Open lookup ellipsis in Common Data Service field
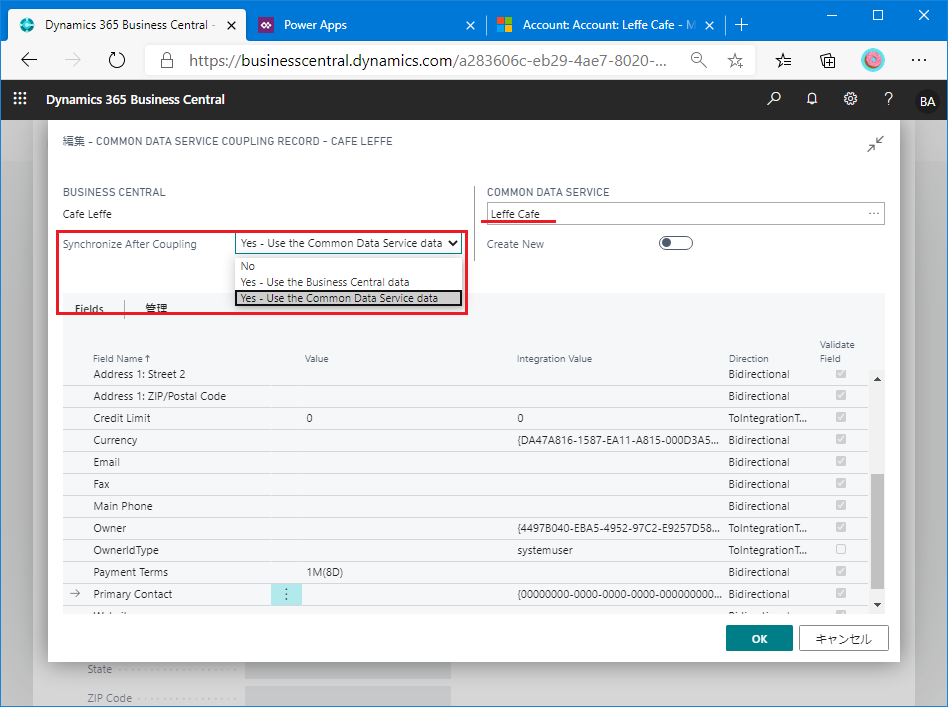The image size is (948, 707). (x=874, y=213)
